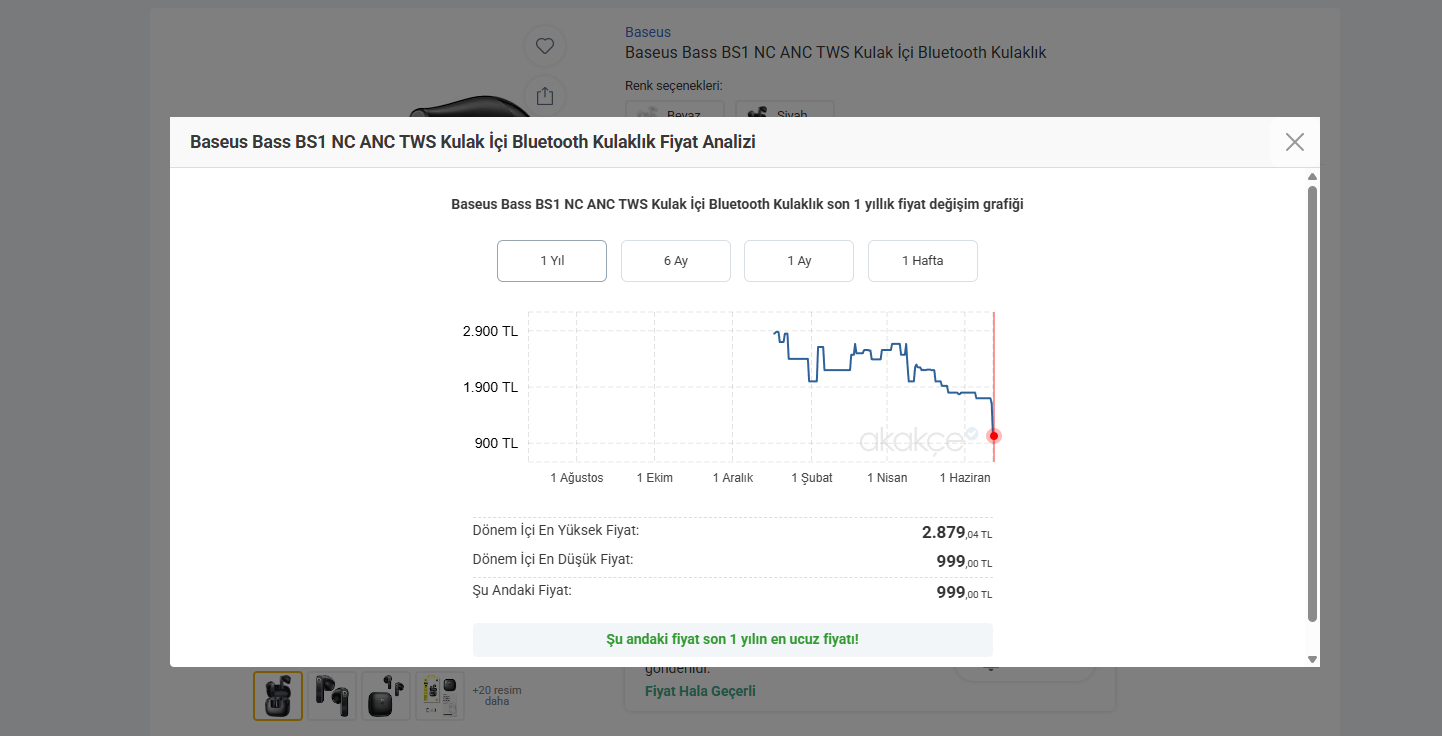This screenshot has width=1442, height=736.
Task: Open the share icon below the heart
Action: coord(545,96)
